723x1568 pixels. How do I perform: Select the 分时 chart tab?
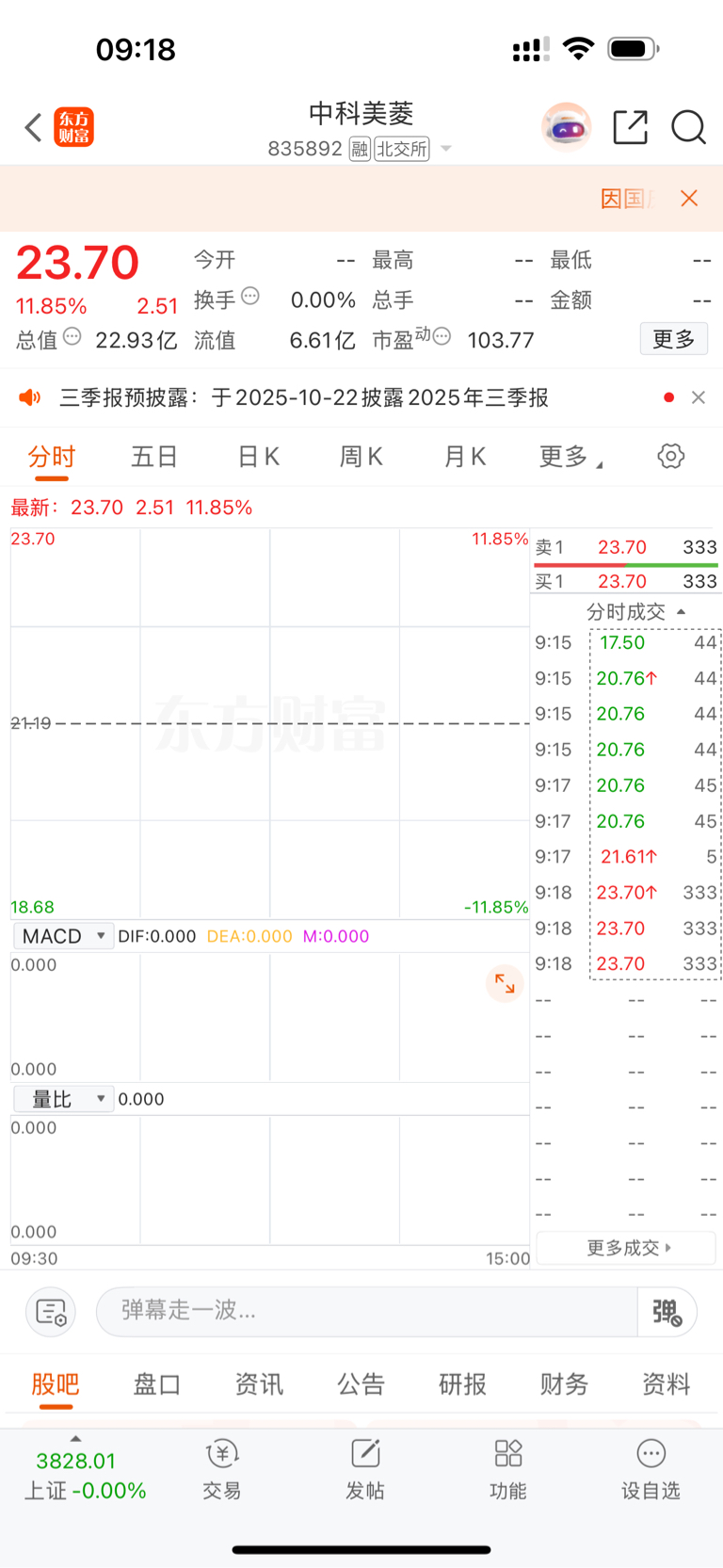coord(52,458)
